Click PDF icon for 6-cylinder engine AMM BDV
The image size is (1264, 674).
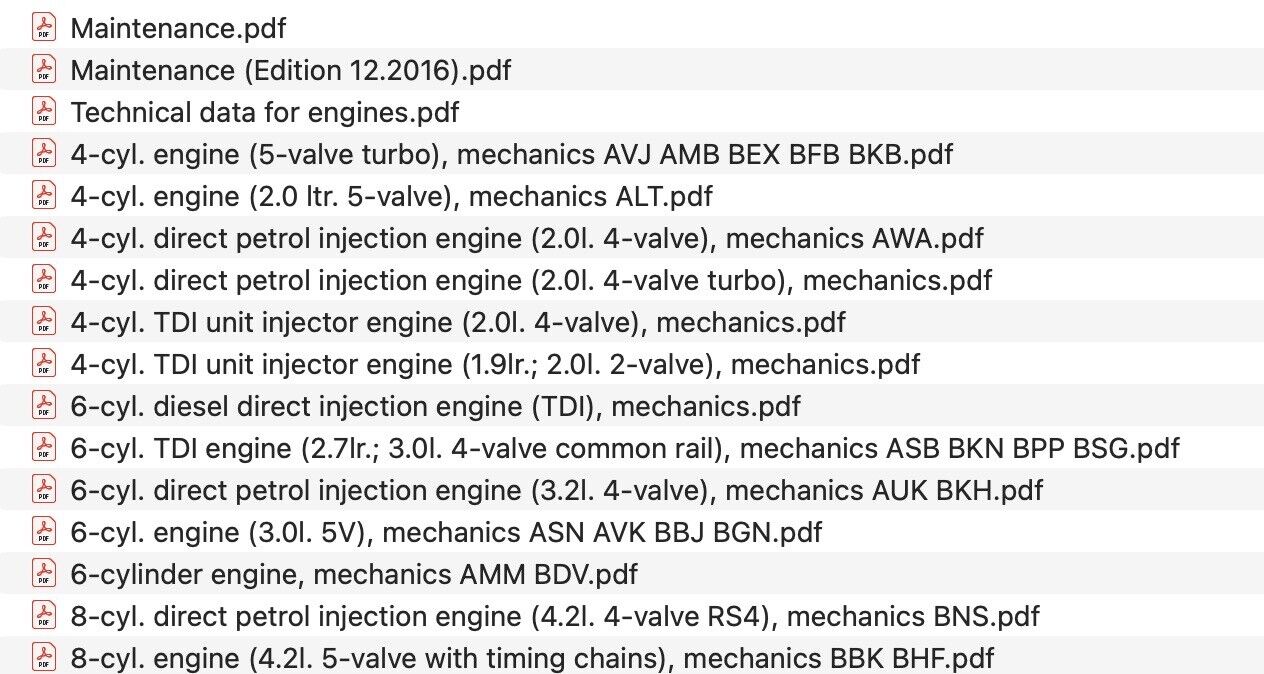tap(43, 574)
